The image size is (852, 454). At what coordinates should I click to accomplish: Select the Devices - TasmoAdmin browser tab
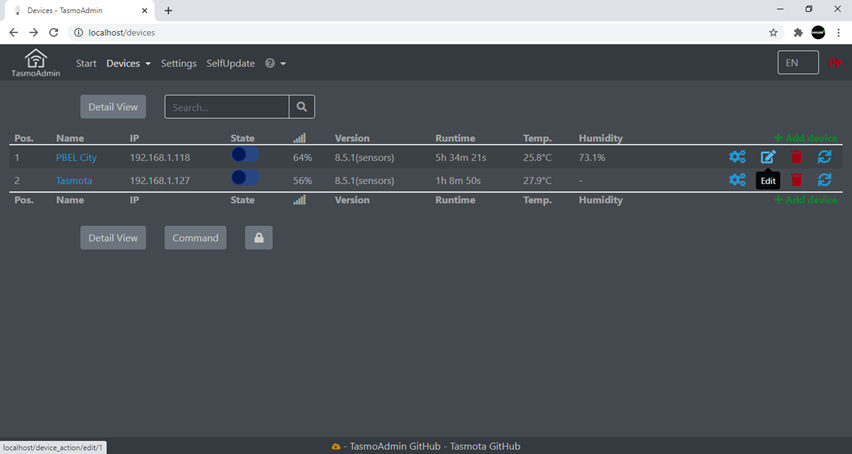click(x=79, y=10)
